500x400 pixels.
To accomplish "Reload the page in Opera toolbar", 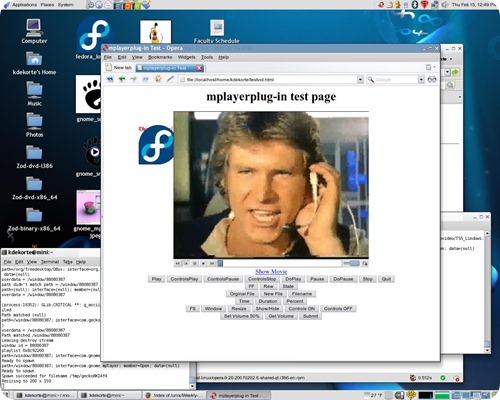I will point(158,79).
